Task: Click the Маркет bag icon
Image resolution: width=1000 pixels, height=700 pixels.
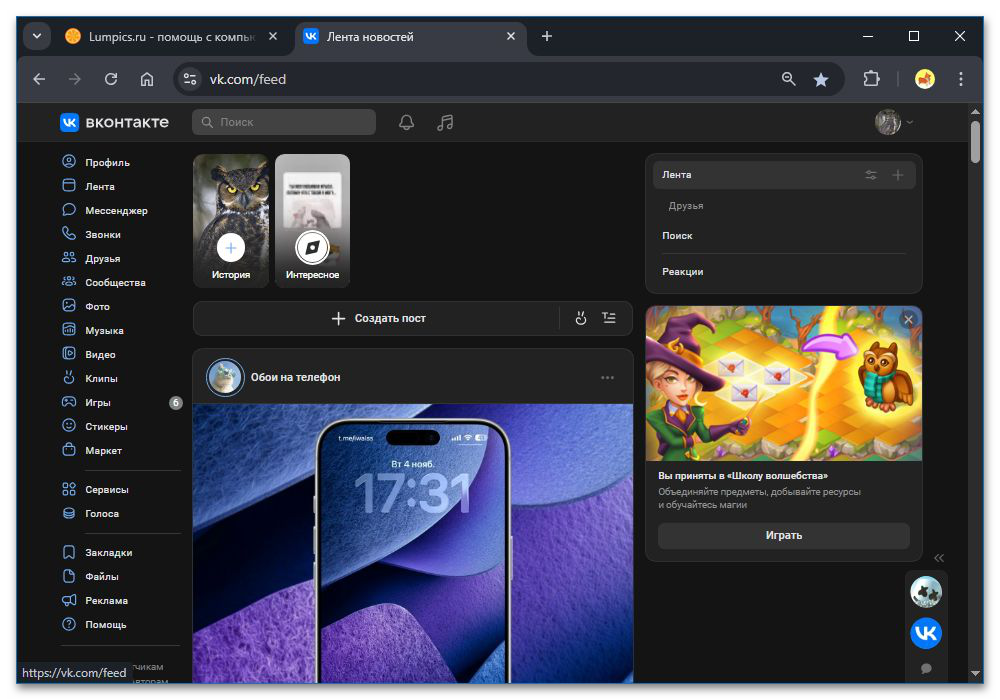Action: point(69,450)
